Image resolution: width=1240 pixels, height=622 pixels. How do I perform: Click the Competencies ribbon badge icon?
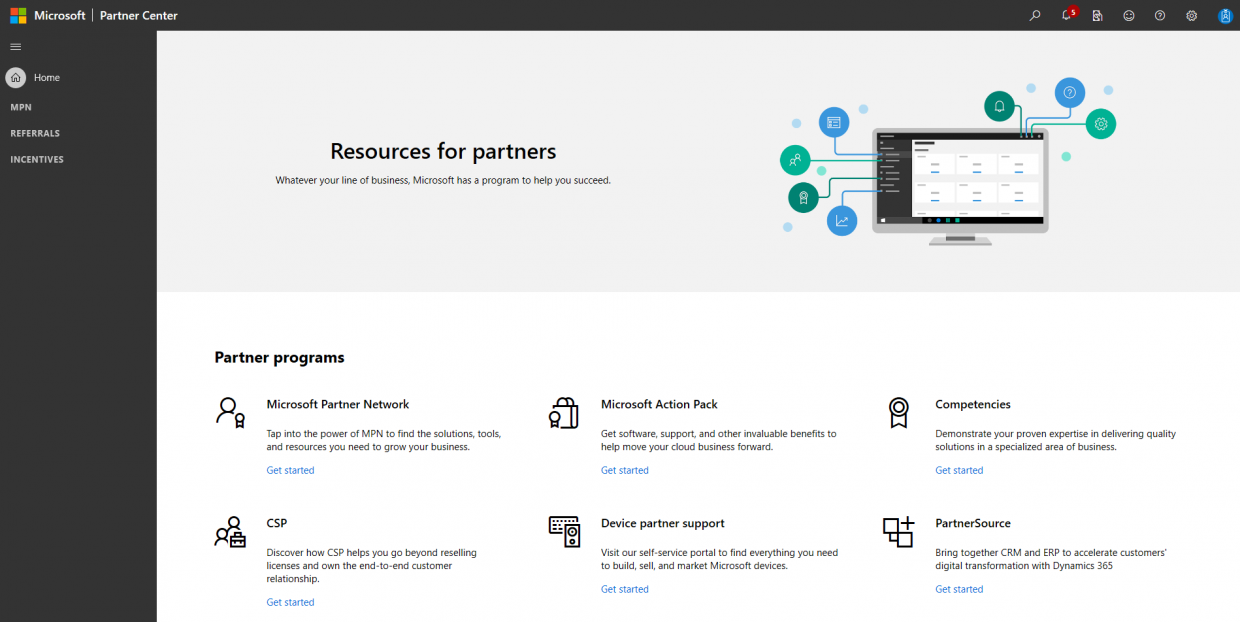898,412
